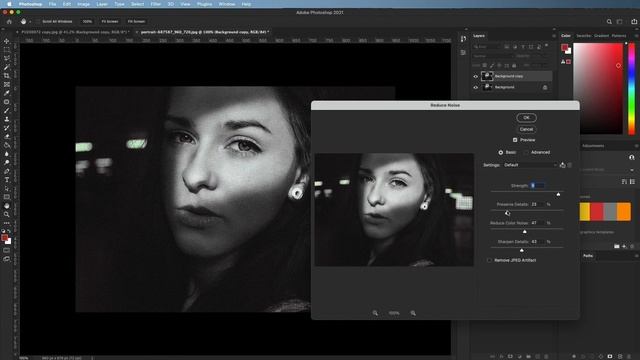Select the Eyedropper tool

pos(7,93)
